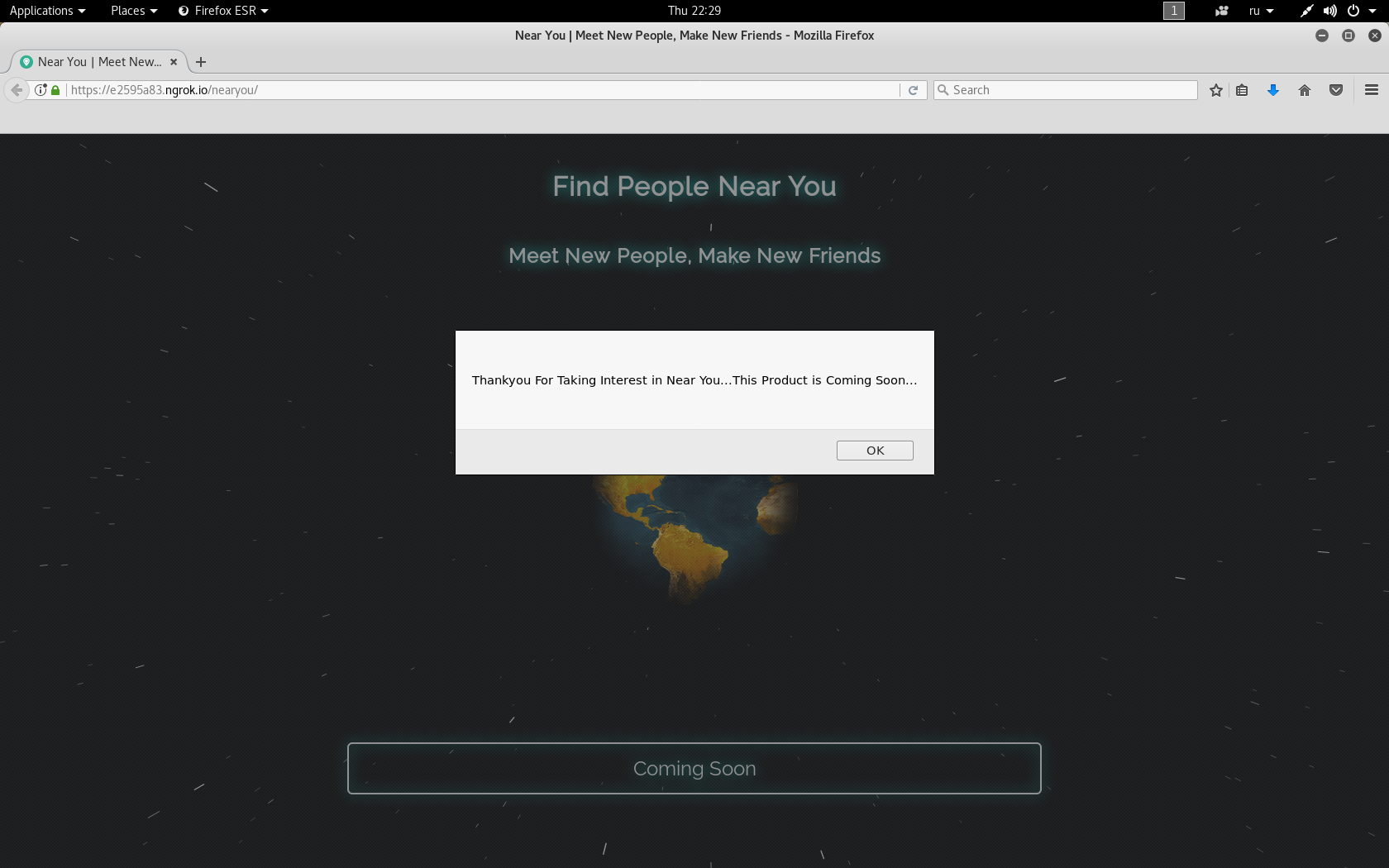Expand the Firefox ESR app menu
This screenshot has height=868, width=1389.
click(x=223, y=11)
